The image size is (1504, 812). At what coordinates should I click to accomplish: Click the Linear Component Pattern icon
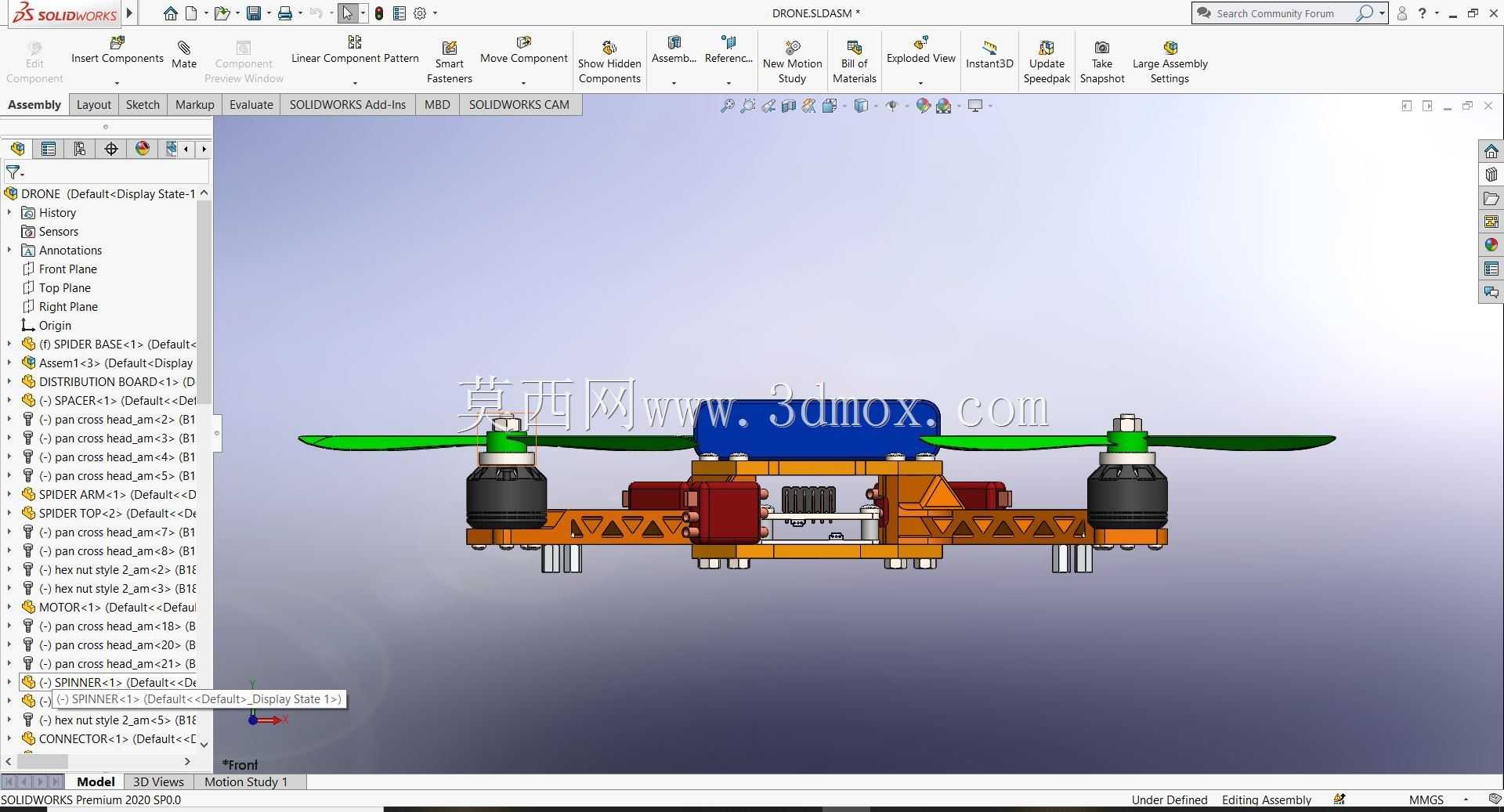[355, 42]
